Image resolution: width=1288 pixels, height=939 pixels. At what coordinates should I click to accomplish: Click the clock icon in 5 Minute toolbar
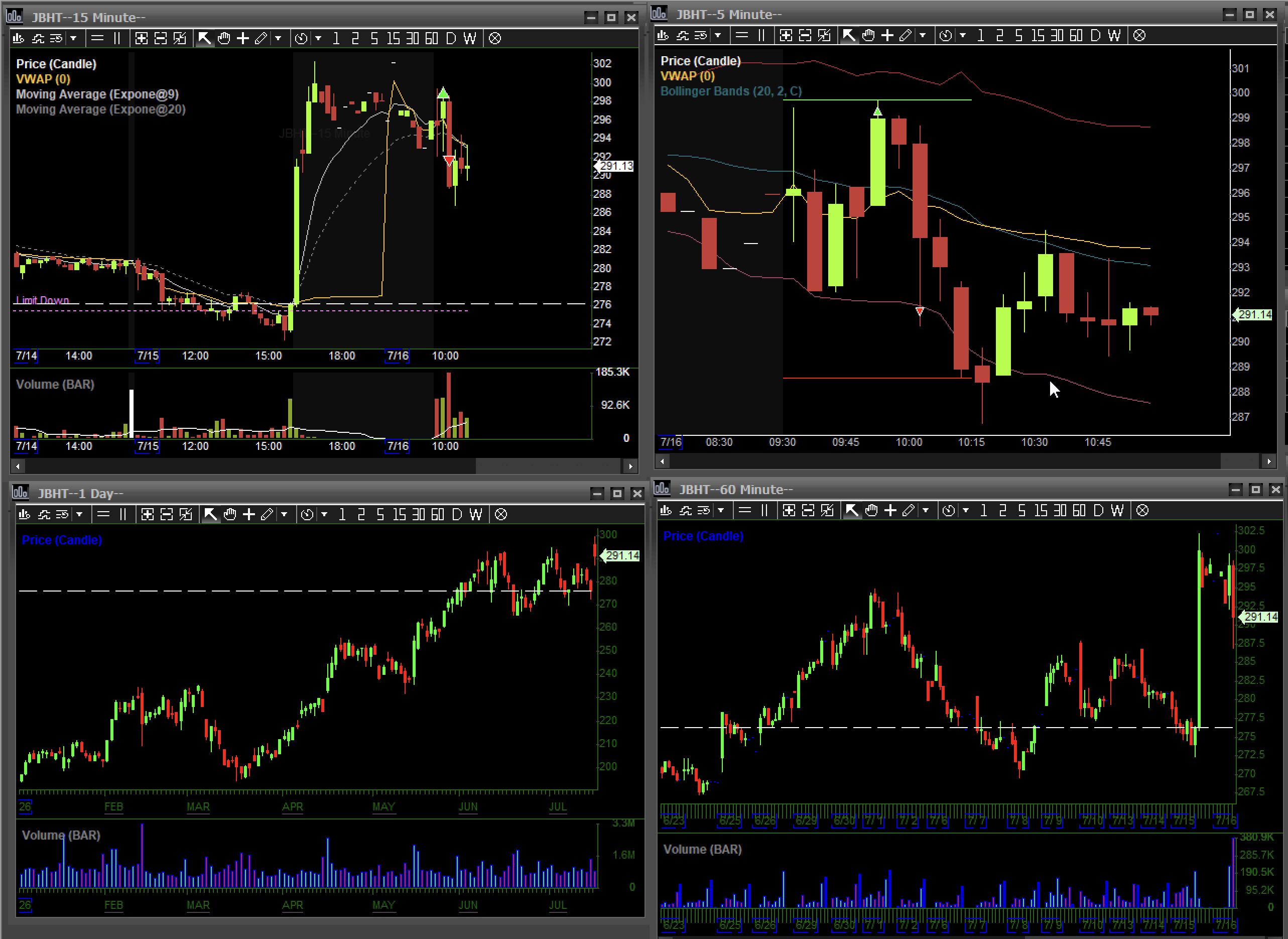945,36
